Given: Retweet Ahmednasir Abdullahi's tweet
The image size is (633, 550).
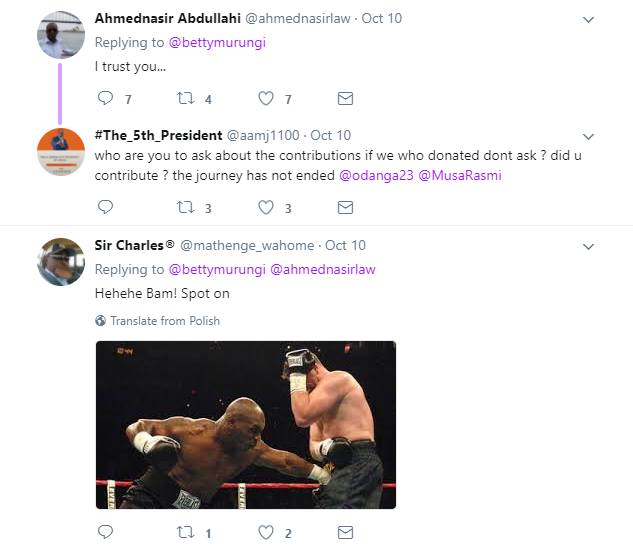Looking at the screenshot, I should (x=186, y=98).
